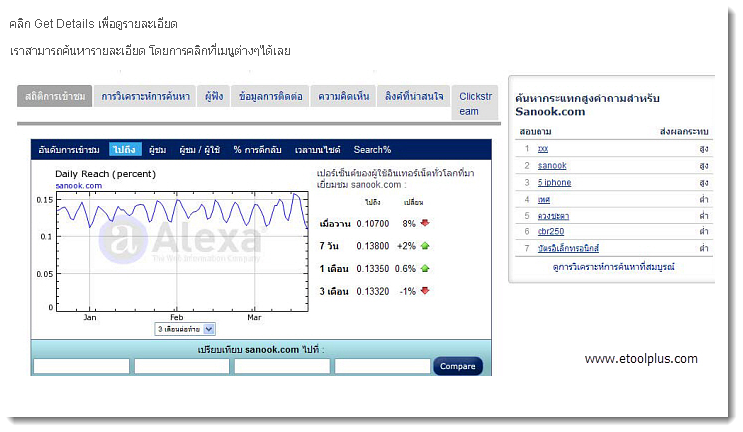
Task: Click the red down arrow beside -1%
Action: coord(424,291)
